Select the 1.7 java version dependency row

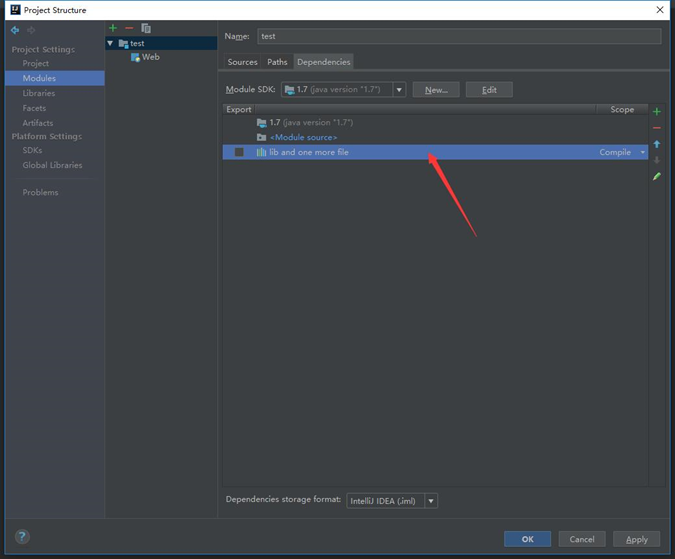tap(435, 123)
